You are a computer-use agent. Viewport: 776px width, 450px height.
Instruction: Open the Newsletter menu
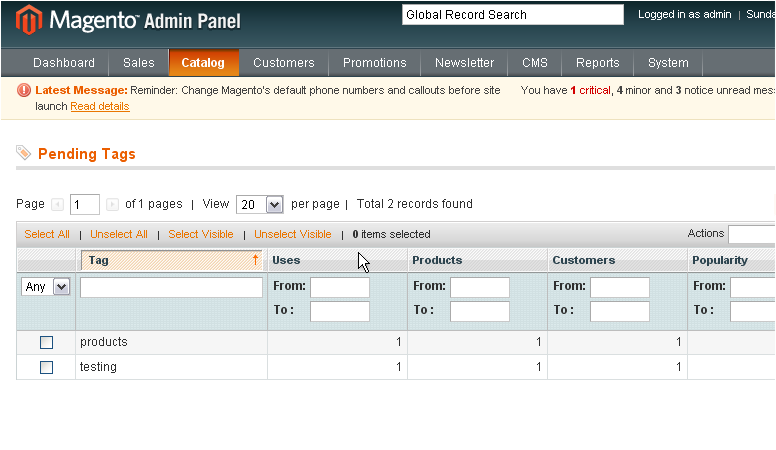pos(464,63)
